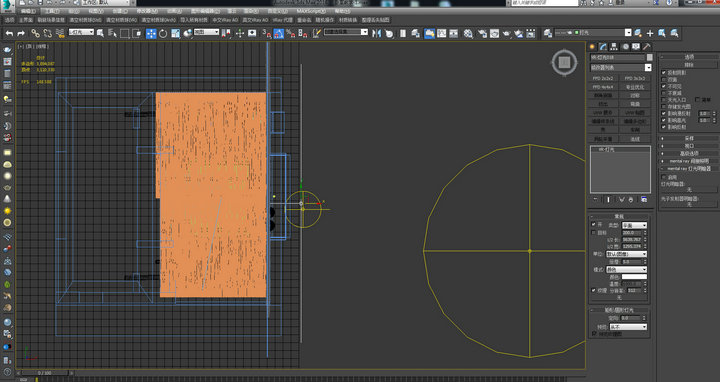The width and height of the screenshot is (720, 382).
Task: Click the Mirror tool icon
Action: click(x=377, y=33)
